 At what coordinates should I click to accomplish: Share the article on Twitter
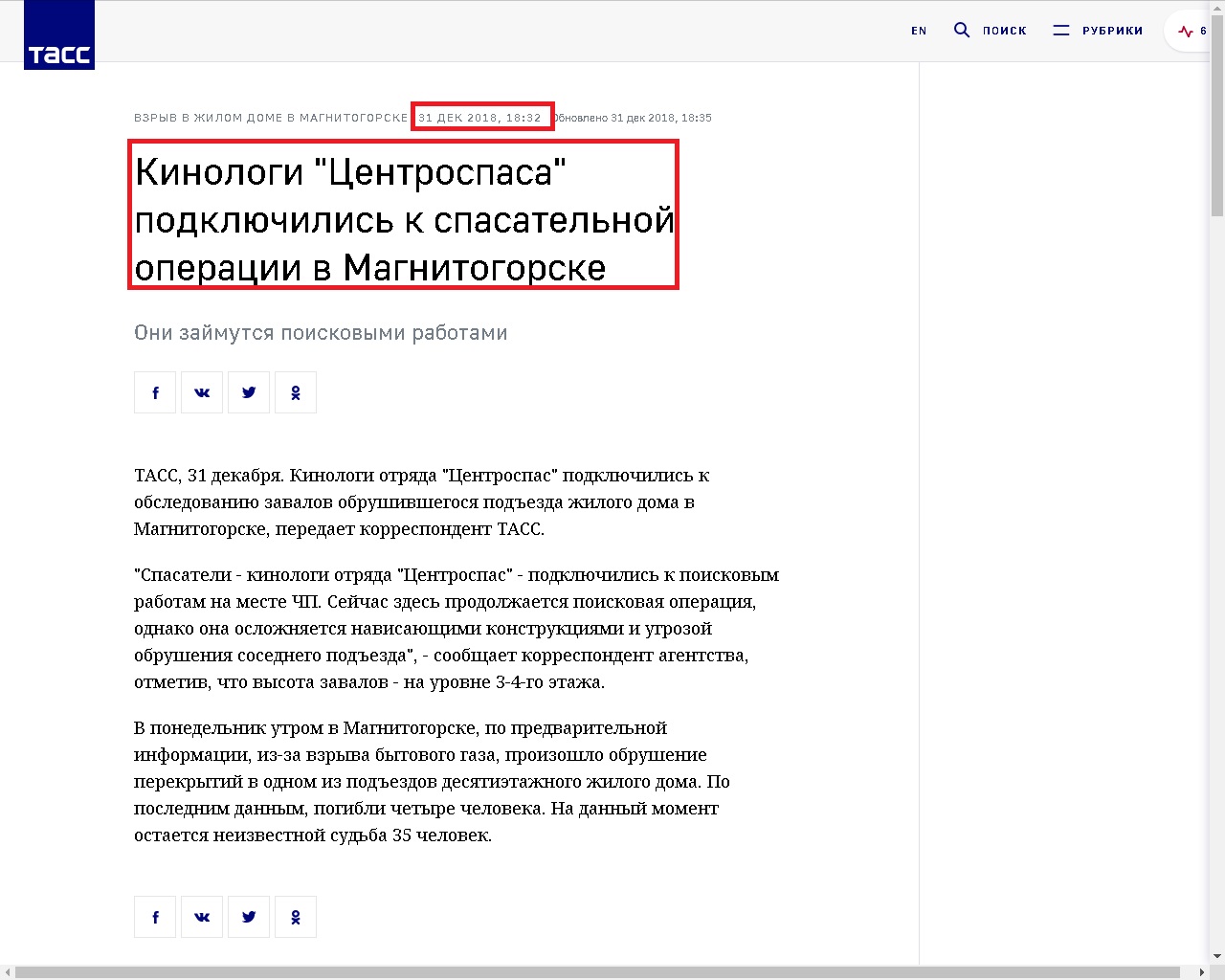pyautogui.click(x=248, y=392)
